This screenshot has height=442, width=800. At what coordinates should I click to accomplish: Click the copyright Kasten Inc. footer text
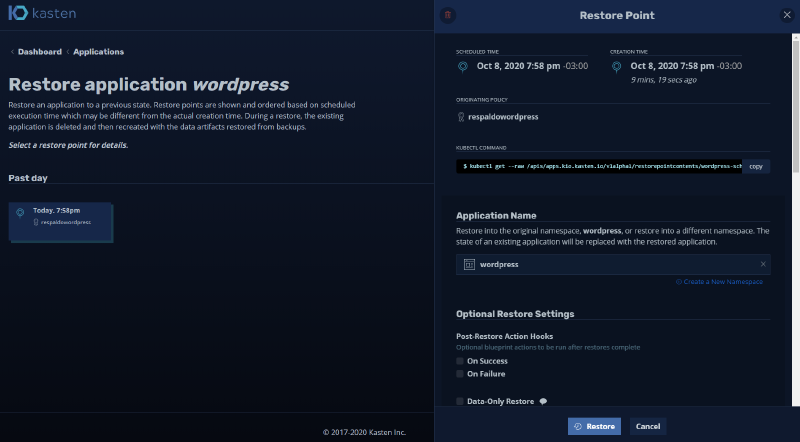coord(364,432)
